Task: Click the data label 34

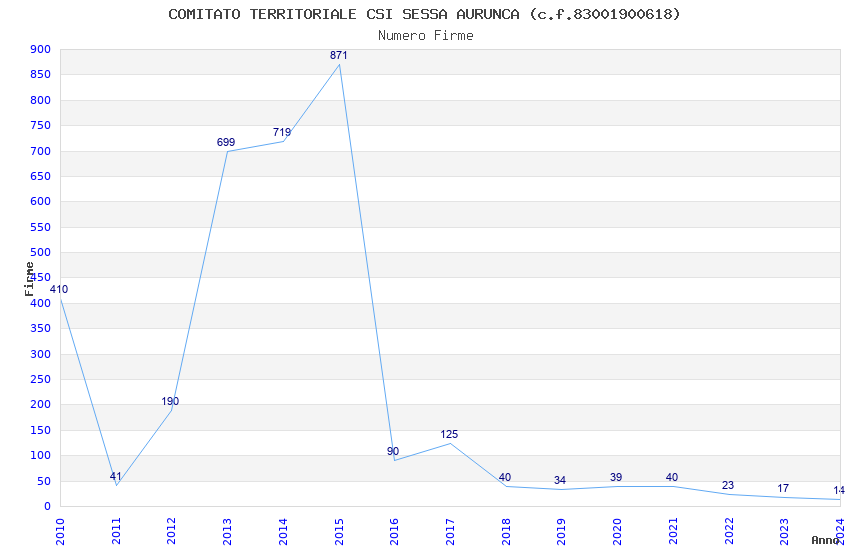Action: tap(560, 481)
